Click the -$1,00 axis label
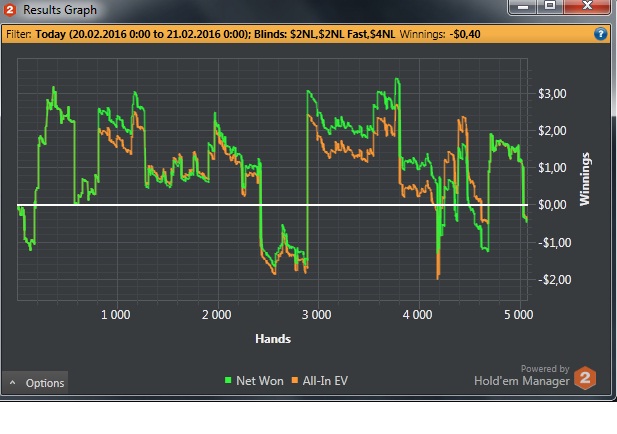 click(555, 242)
